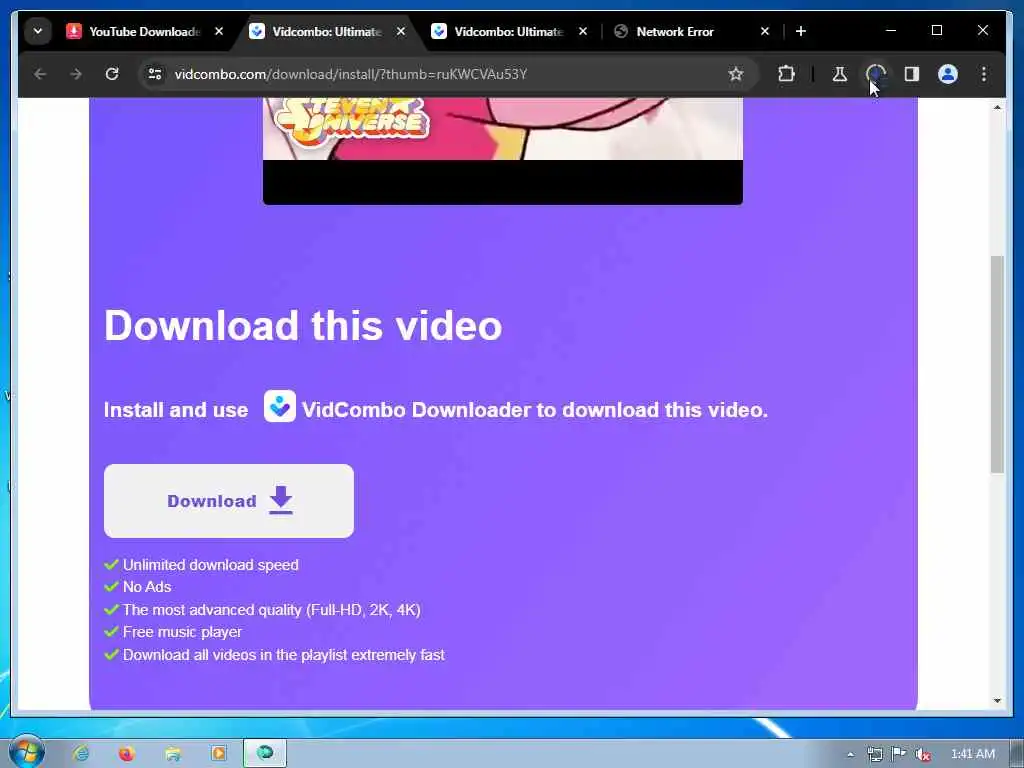Screen dimensions: 1024x768
Task: Click the 'No Ads' feature text
Action: (x=147, y=586)
